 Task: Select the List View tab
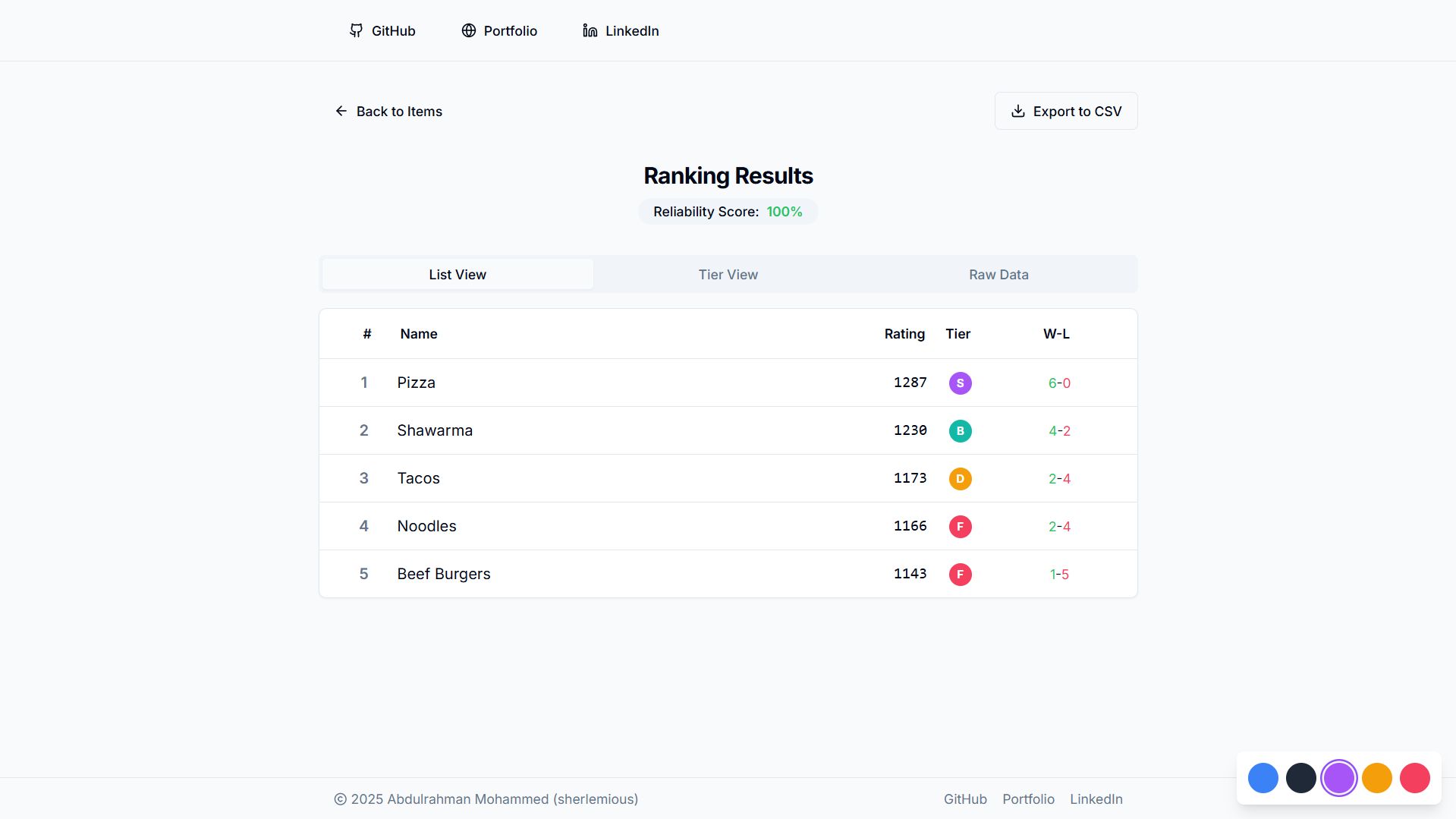(x=458, y=275)
